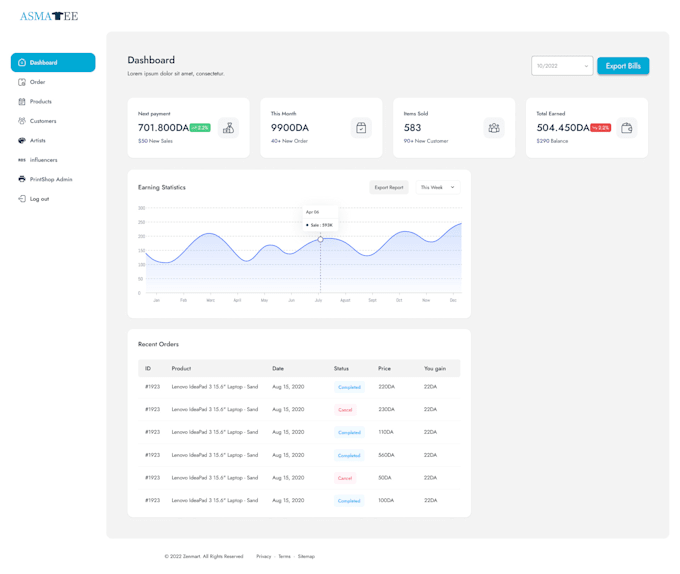Click the wallet icon in Total Earned card
The height and width of the screenshot is (574, 680).
(626, 128)
